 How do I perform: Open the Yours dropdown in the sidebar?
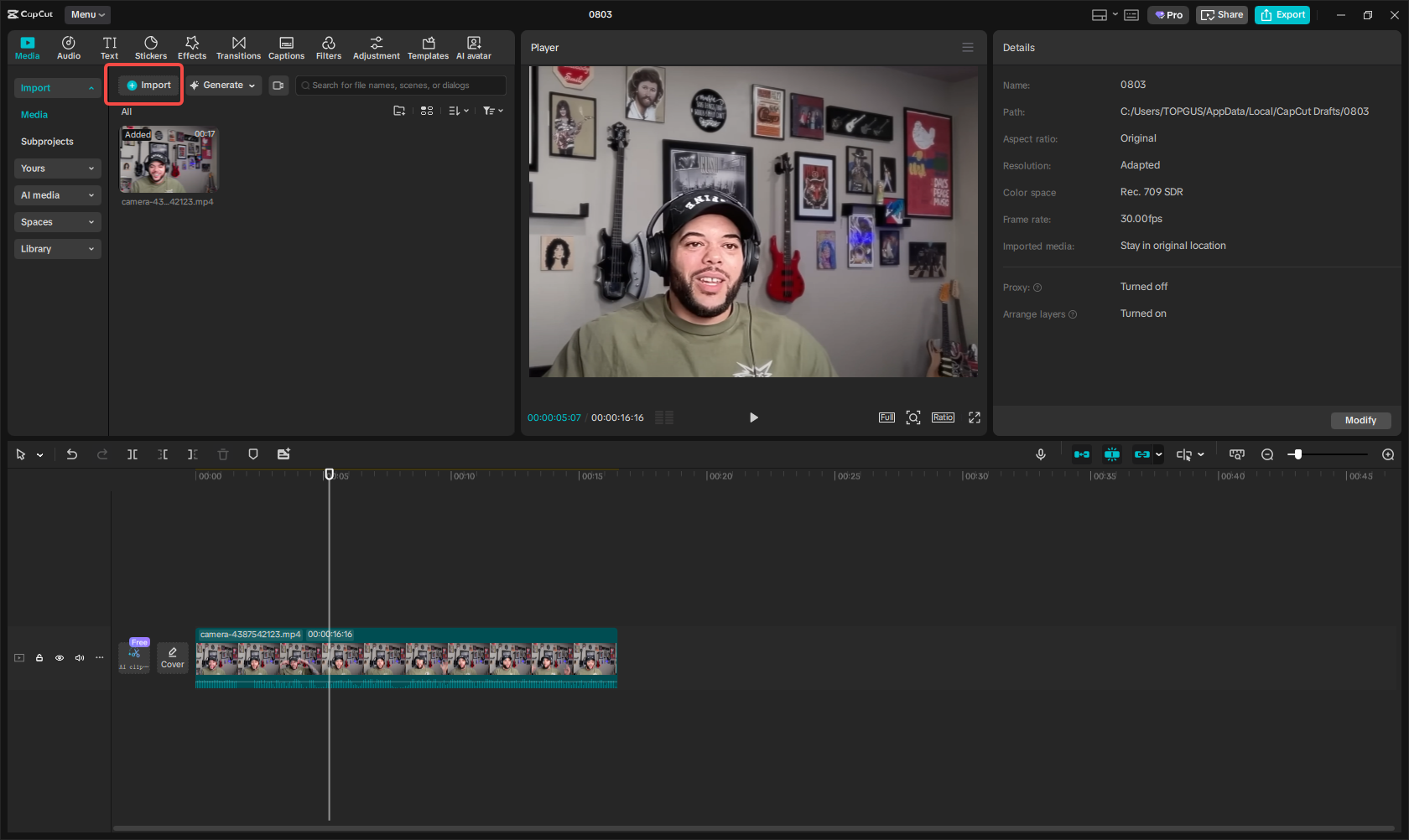pos(57,168)
